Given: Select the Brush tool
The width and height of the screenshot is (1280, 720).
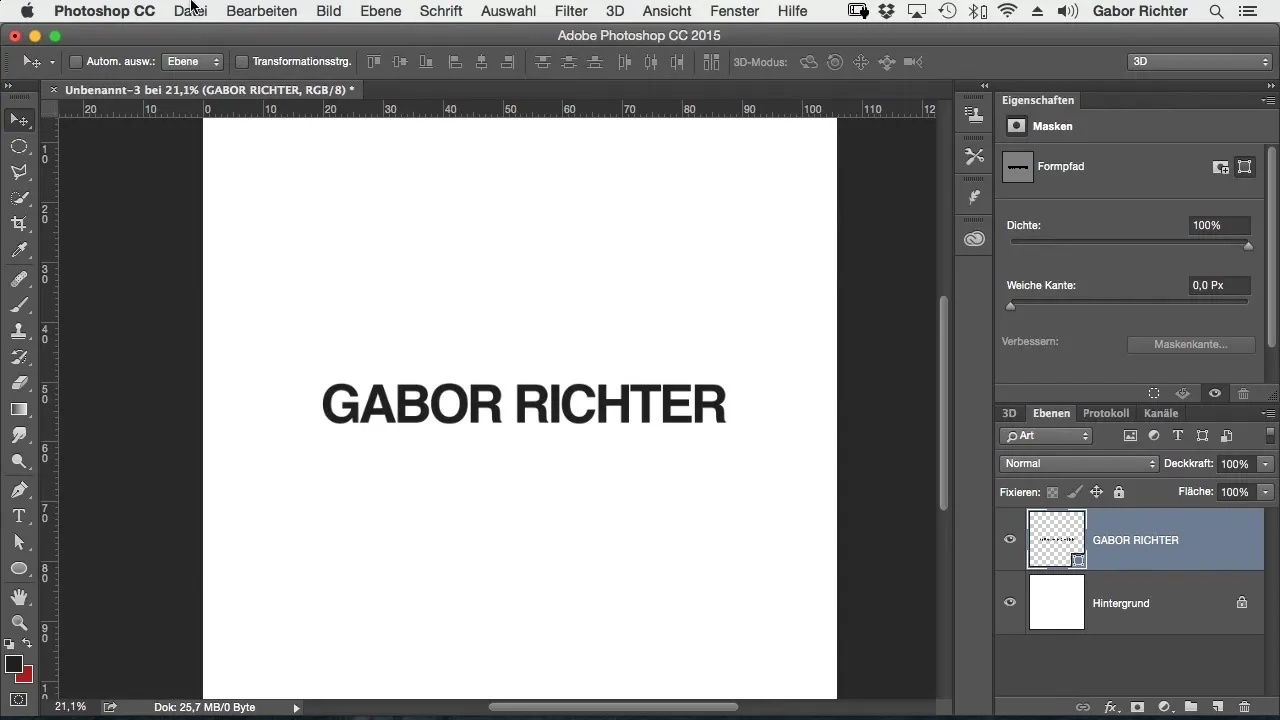Looking at the screenshot, I should point(19,305).
